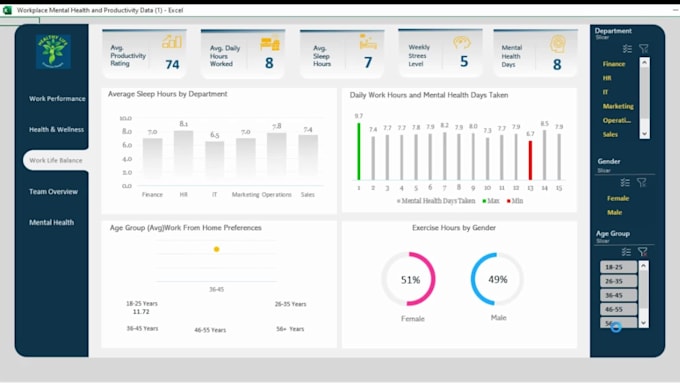Click the mental health days head icon
680x383 pixels.
[x=558, y=44]
